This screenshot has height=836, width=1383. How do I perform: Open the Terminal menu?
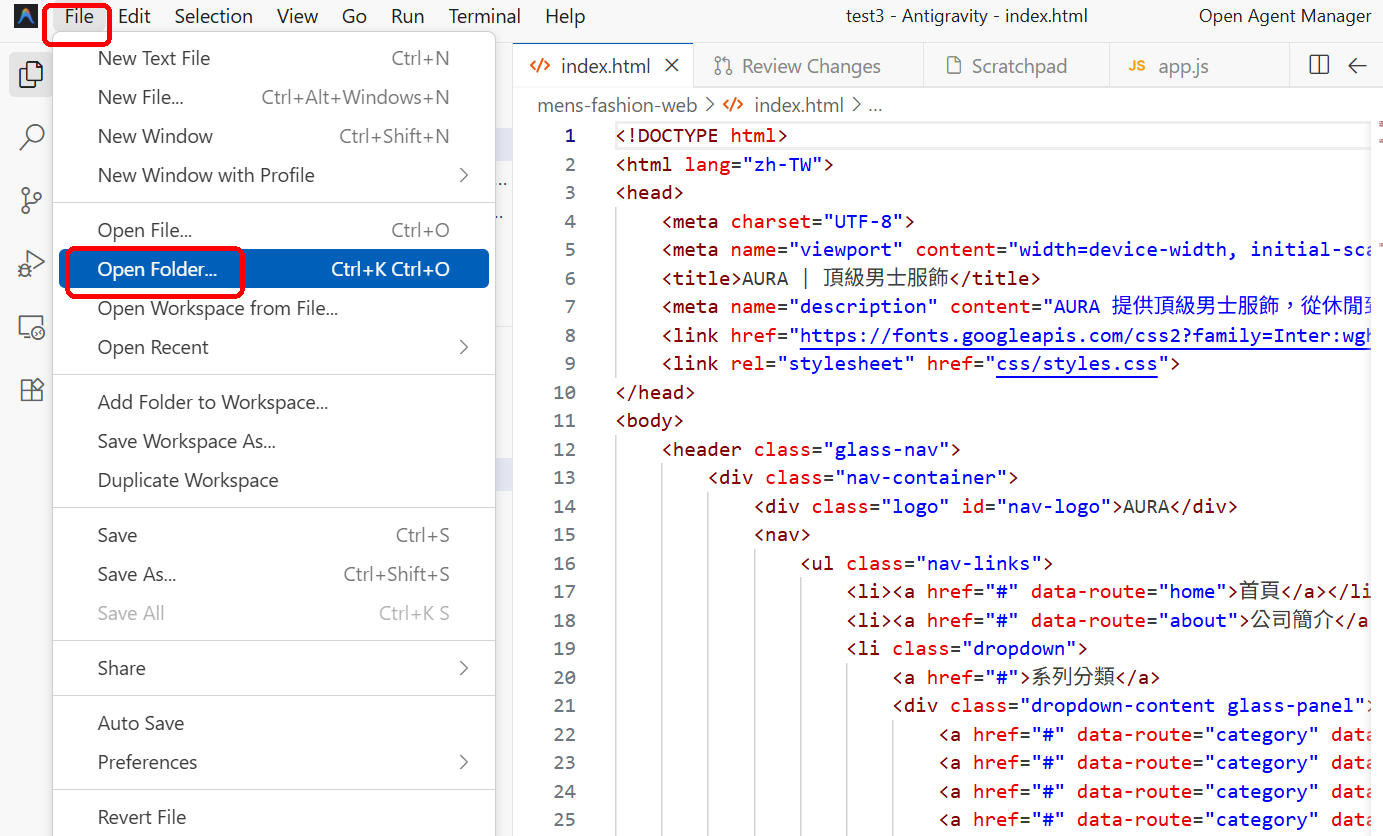484,16
